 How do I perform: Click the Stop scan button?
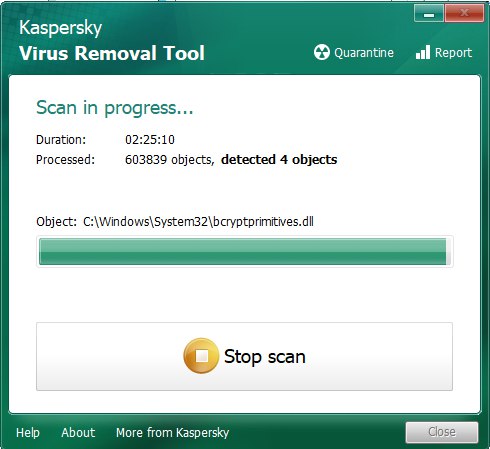tap(244, 356)
